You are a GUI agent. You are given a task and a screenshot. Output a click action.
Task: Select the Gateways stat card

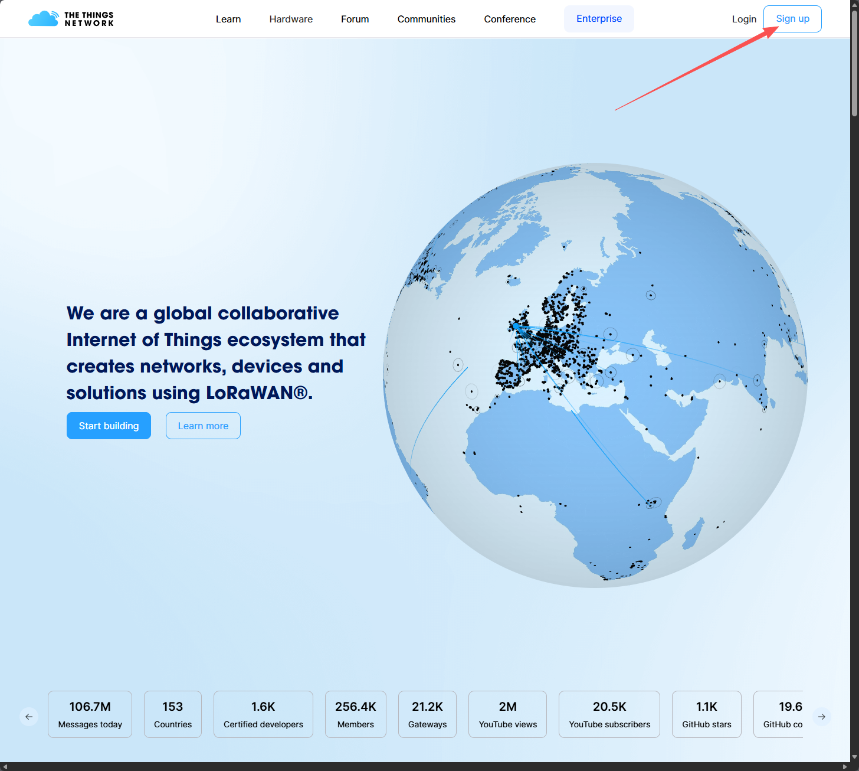click(427, 714)
